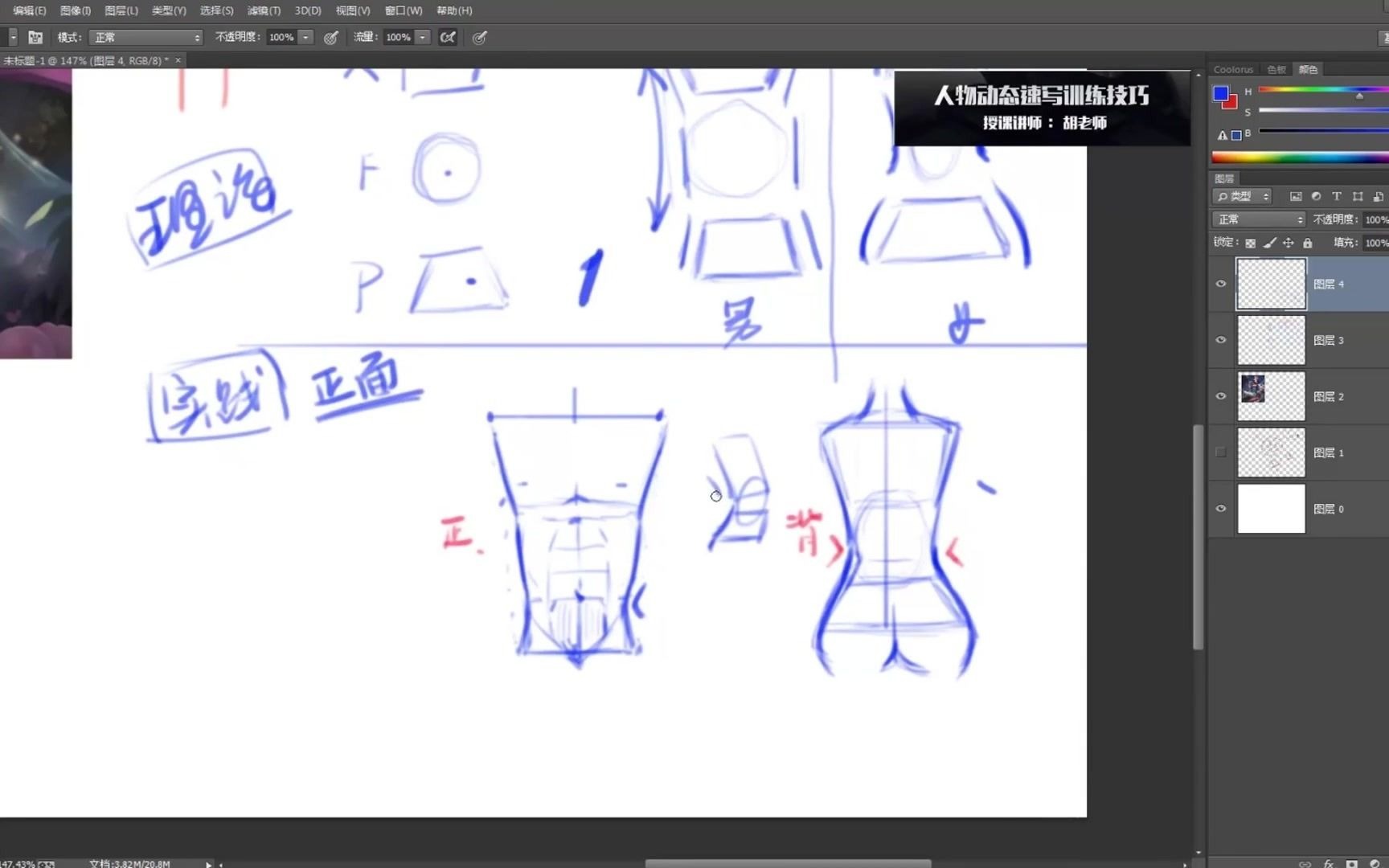Image resolution: width=1389 pixels, height=868 pixels.
Task: Open the layer styles fx icon
Action: [1329, 863]
